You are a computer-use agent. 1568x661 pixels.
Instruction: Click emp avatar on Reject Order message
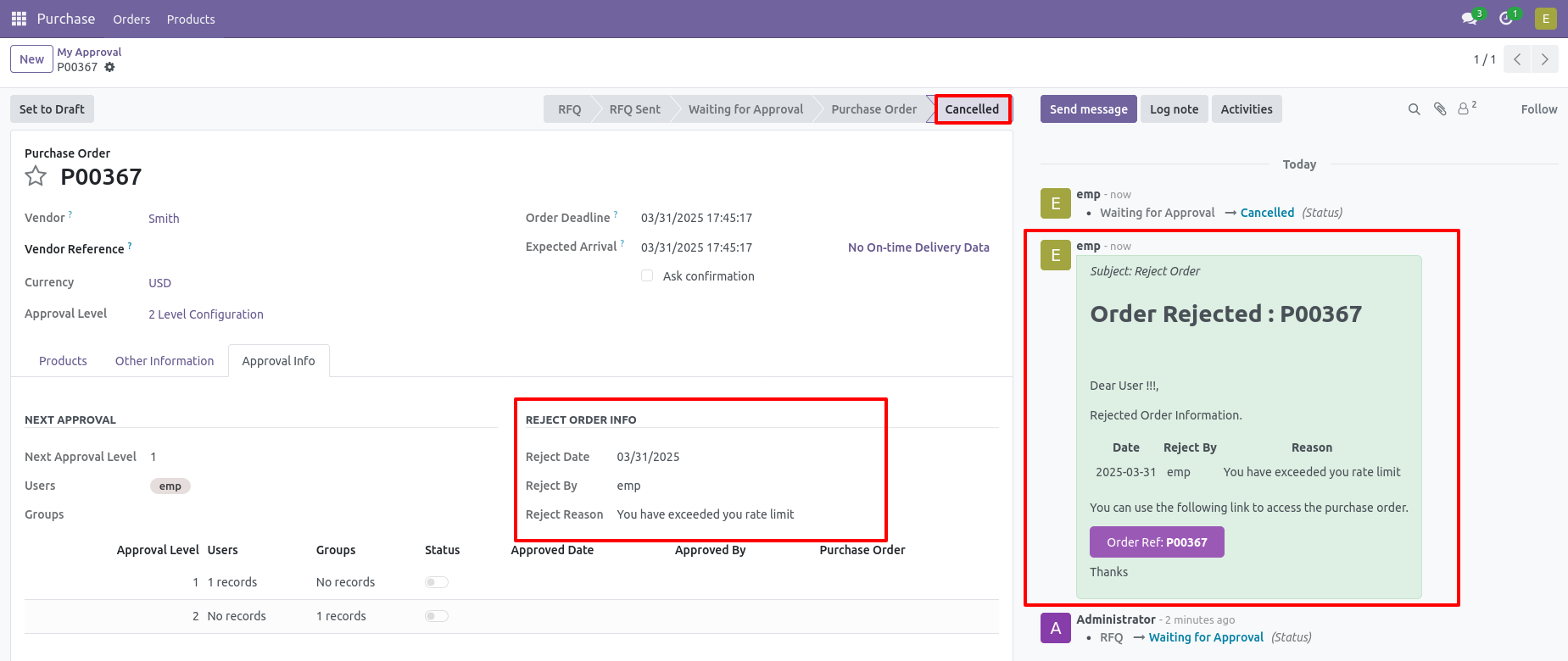click(1056, 255)
